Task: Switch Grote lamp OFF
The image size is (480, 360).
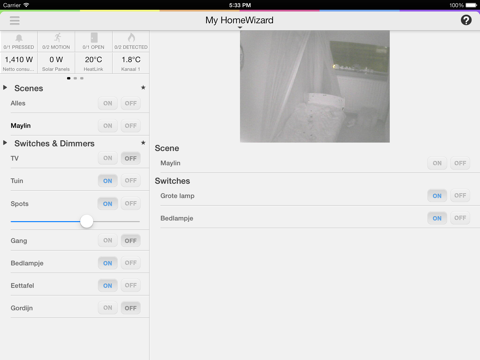Action: coord(460,196)
